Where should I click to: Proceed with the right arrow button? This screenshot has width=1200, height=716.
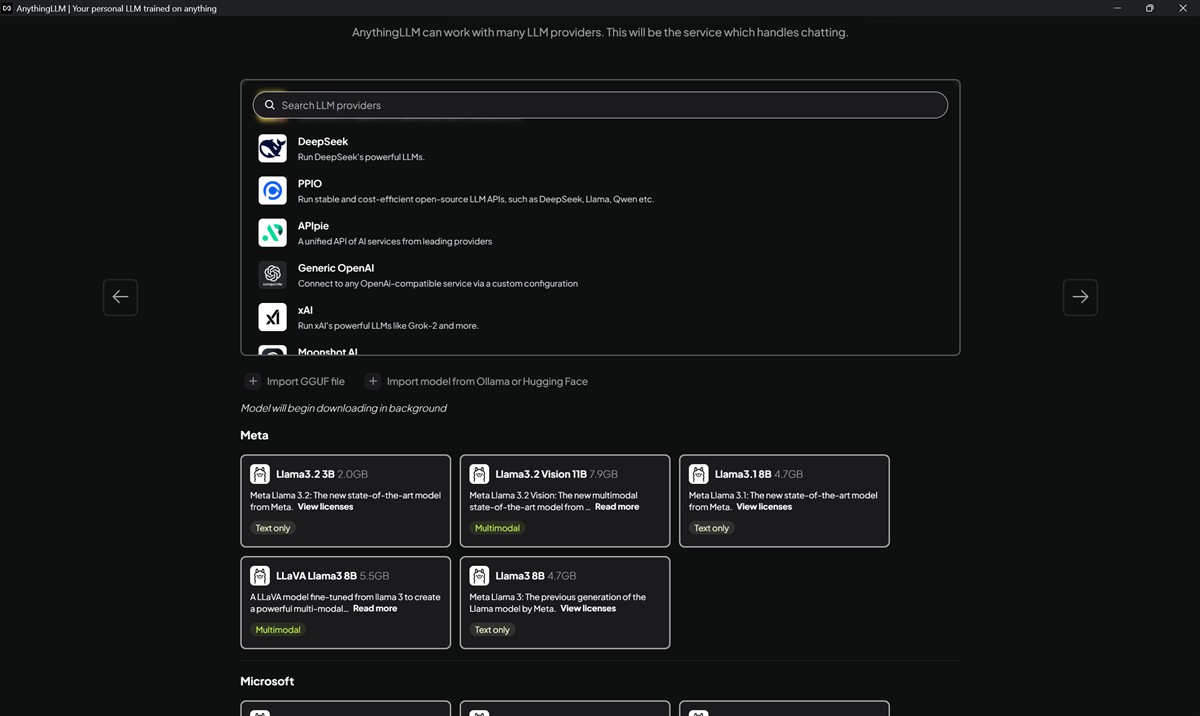click(x=1080, y=297)
